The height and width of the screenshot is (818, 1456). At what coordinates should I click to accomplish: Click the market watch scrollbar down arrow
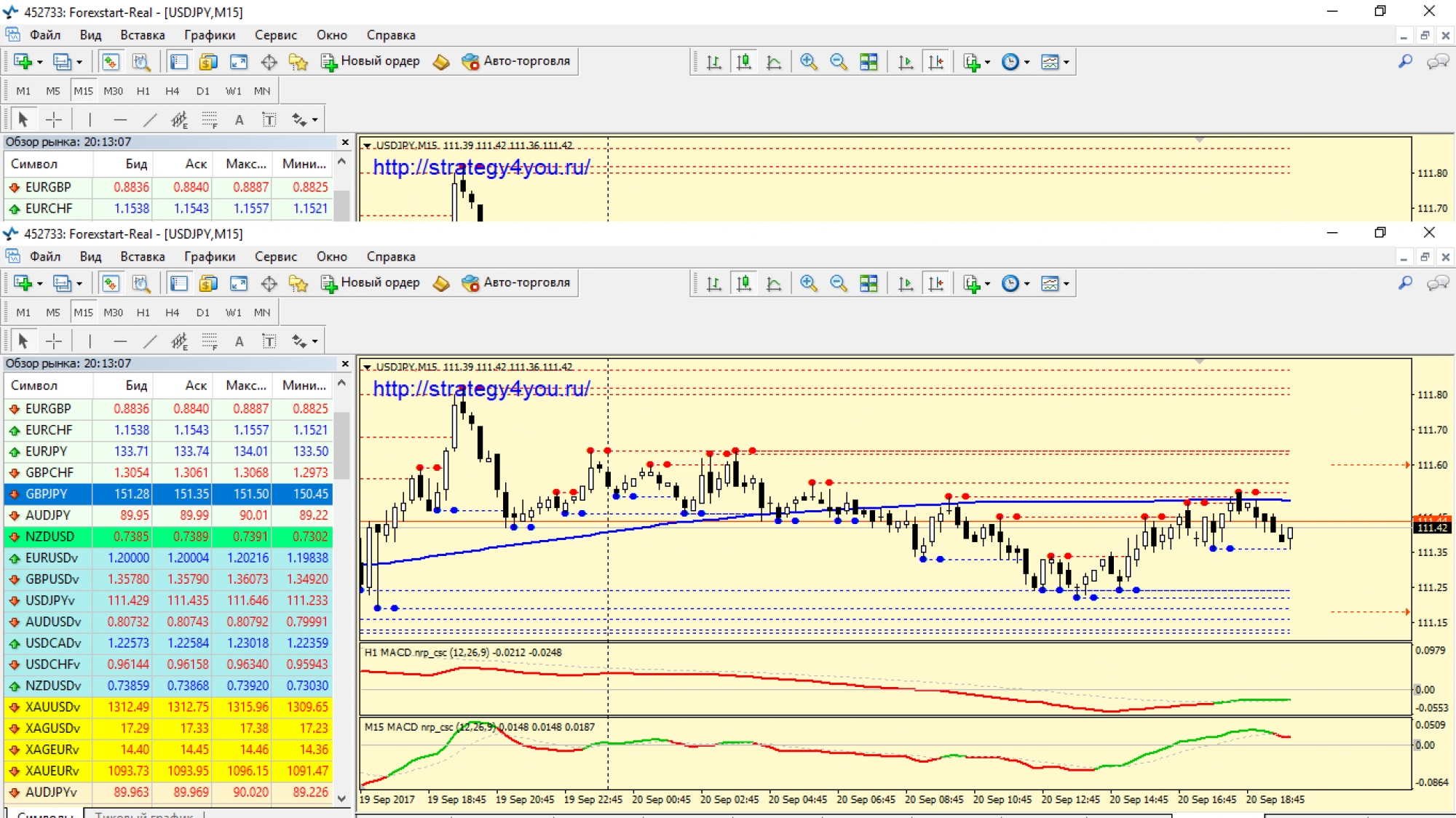[341, 798]
